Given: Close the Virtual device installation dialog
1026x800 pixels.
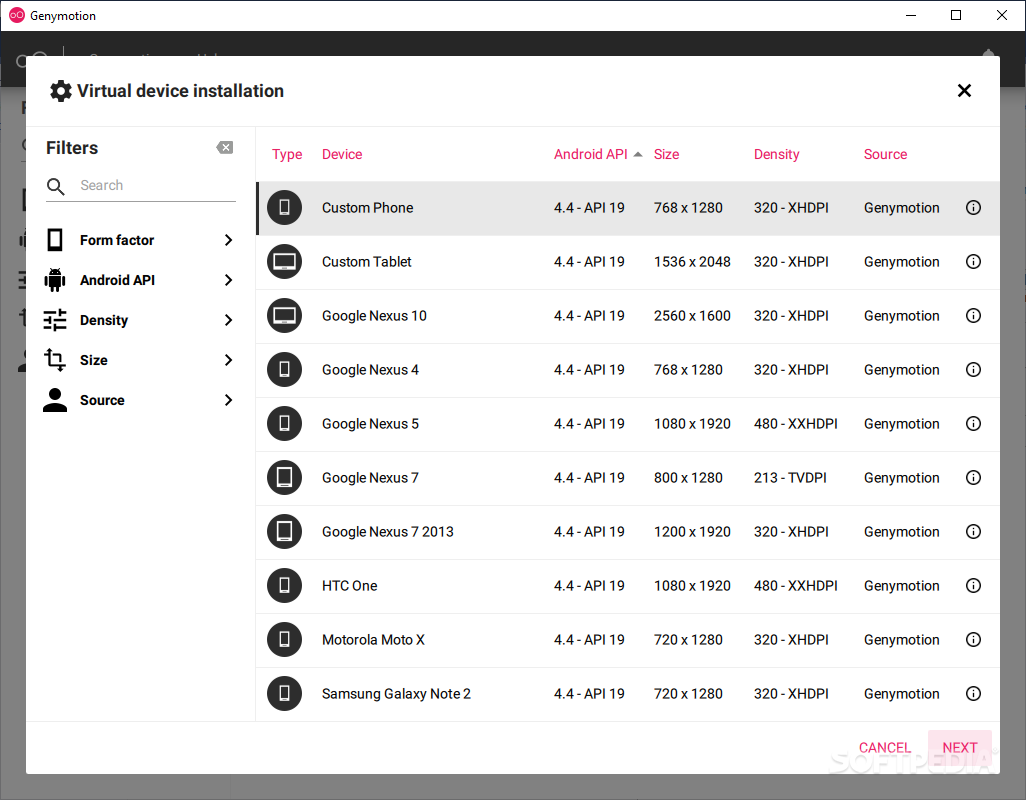Looking at the screenshot, I should pos(964,91).
